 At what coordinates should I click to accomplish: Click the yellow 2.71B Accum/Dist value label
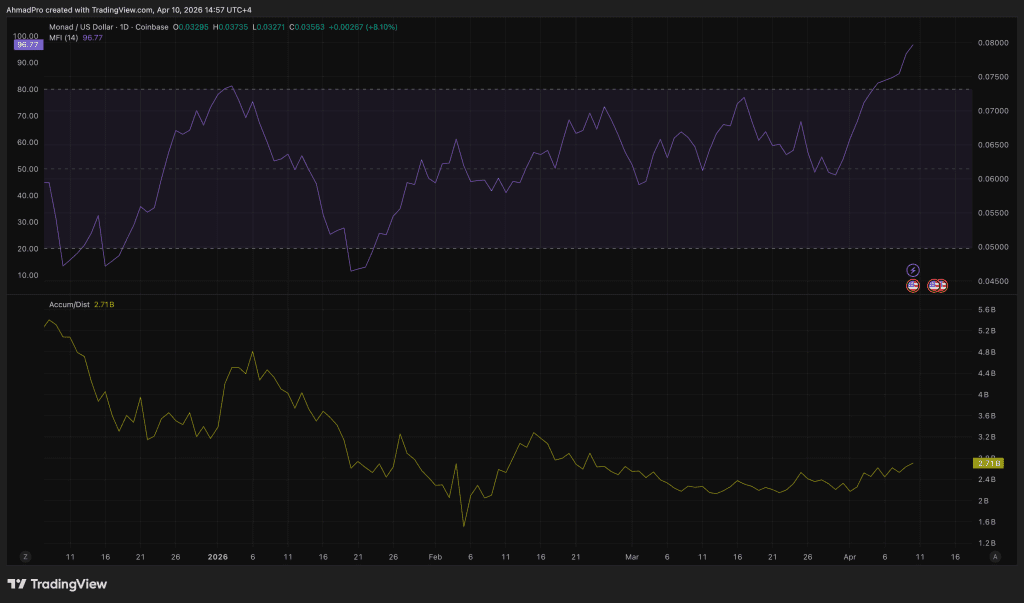pyautogui.click(x=989, y=463)
